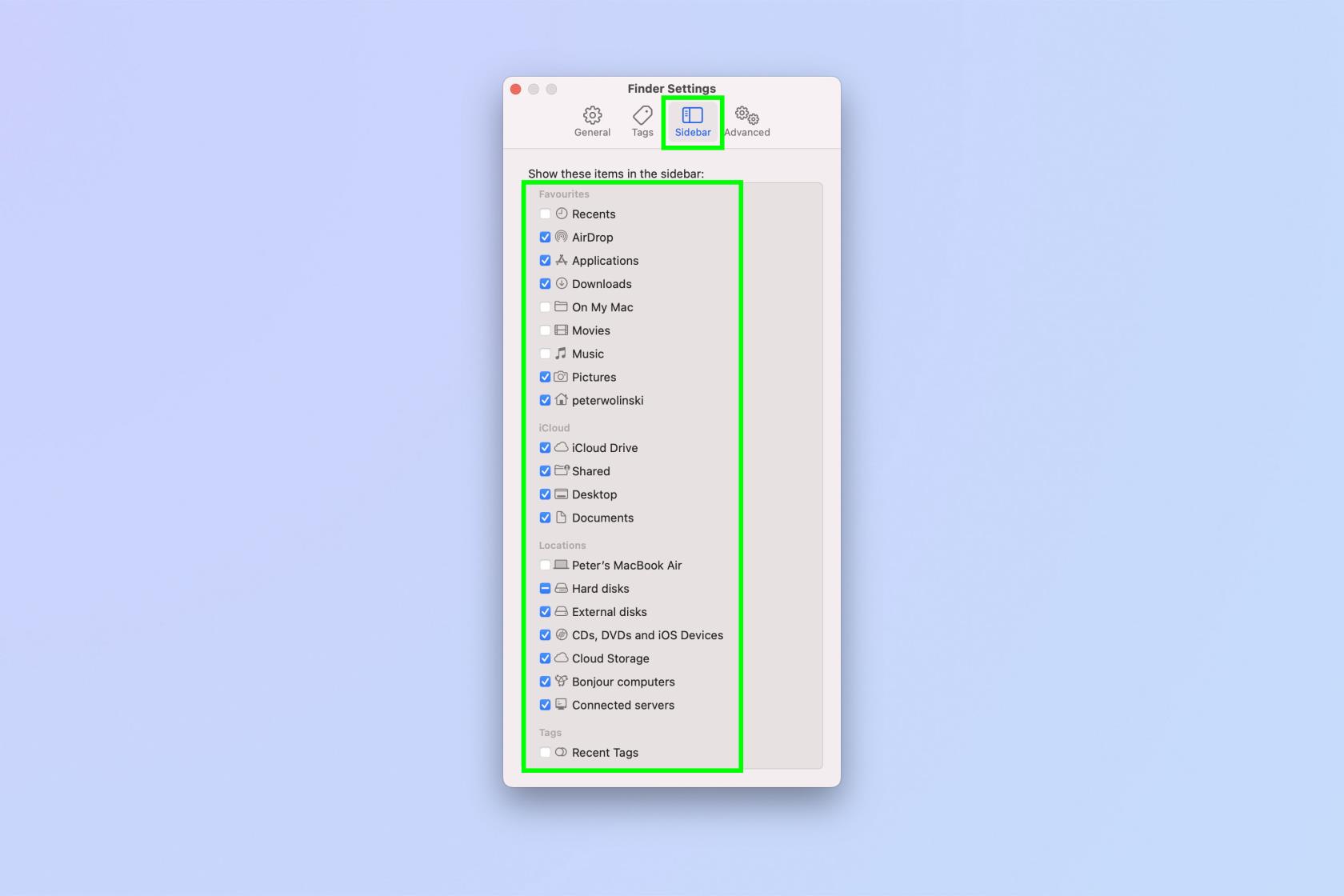Viewport: 1344px width, 896px height.
Task: Click the Peter's MacBook Air laptop icon
Action: click(562, 565)
